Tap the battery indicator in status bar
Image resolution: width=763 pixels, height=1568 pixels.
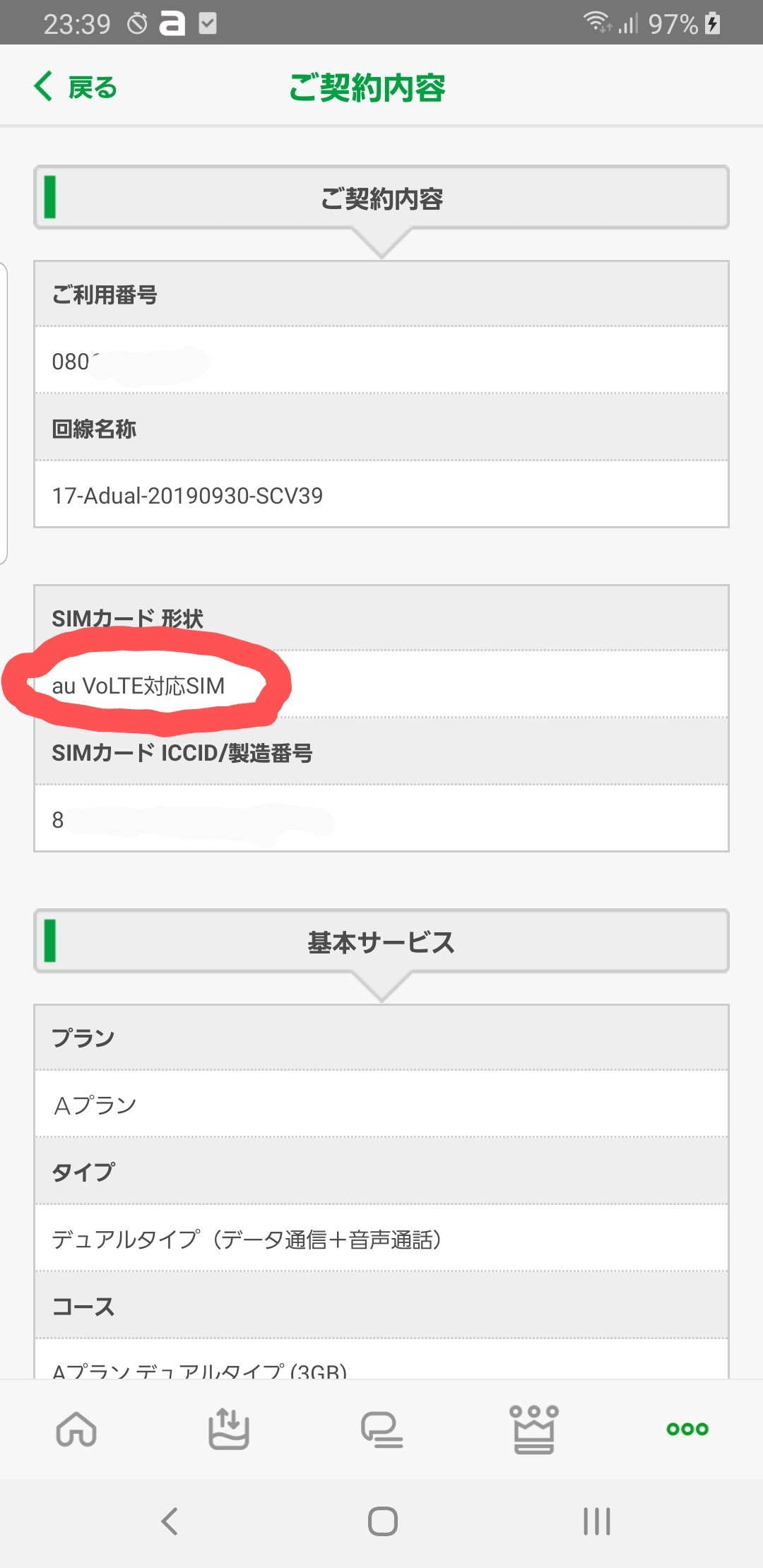click(x=713, y=24)
